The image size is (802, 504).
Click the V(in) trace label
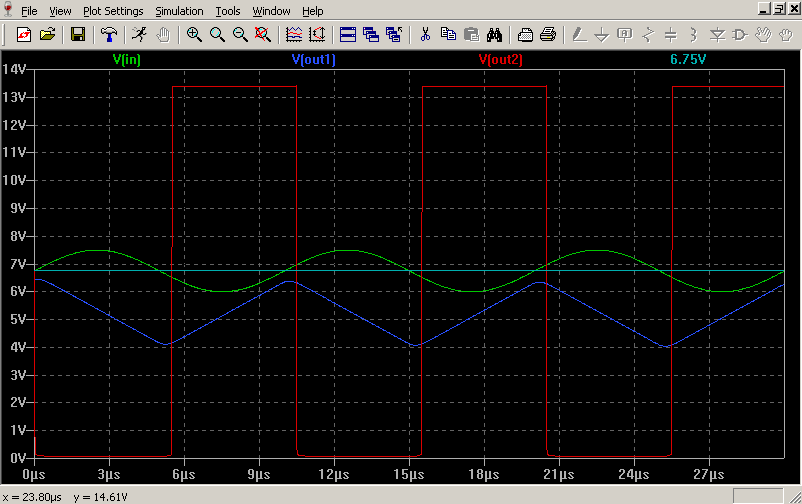click(126, 59)
